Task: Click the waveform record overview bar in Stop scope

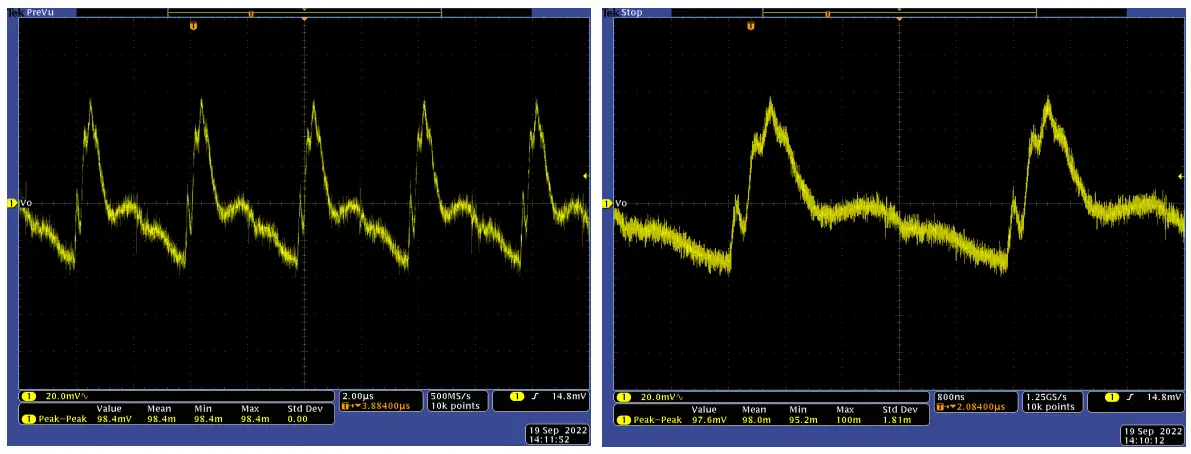Action: [x=899, y=13]
